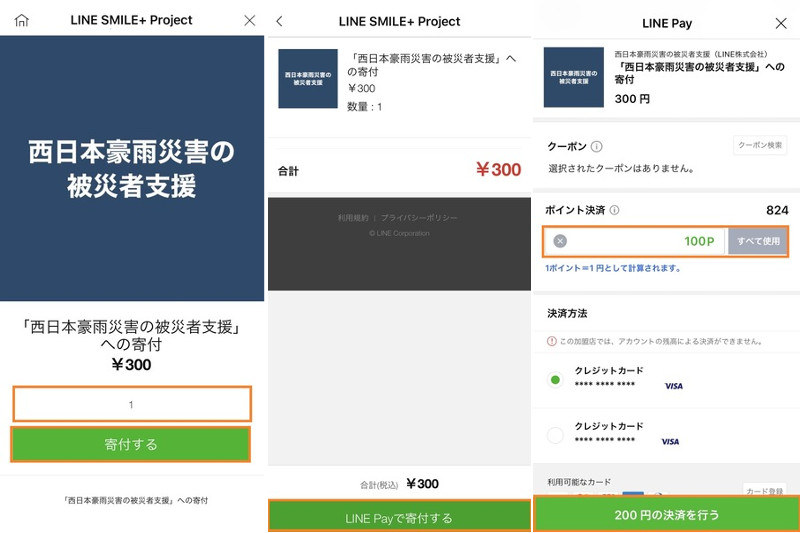This screenshot has height=533, width=800.
Task: Tap the green 寄付する button
Action: (131, 444)
